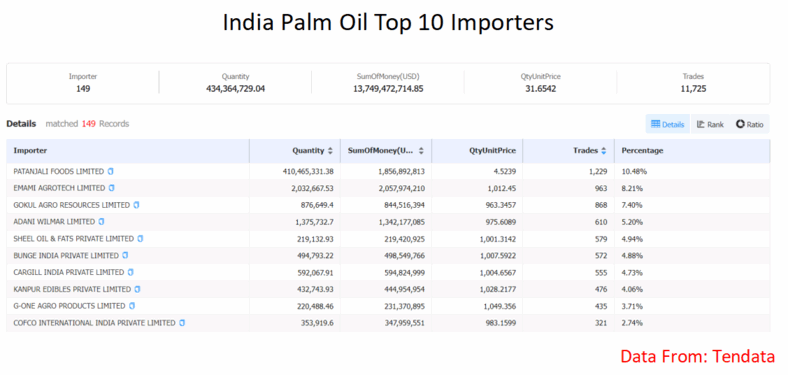Open ADANI WILMAR LIMITED importer entry

coord(54,222)
